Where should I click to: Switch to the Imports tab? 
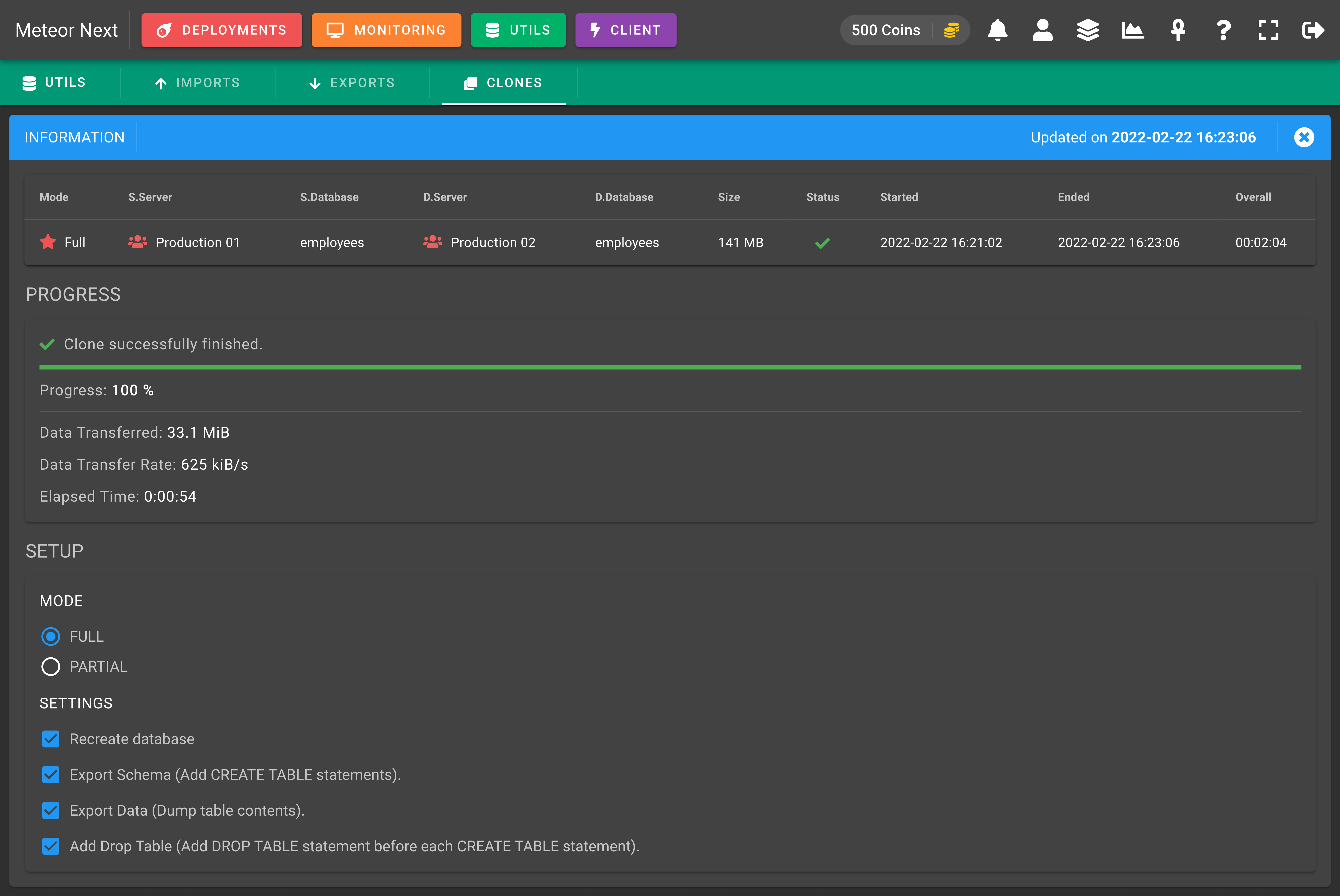(x=198, y=83)
